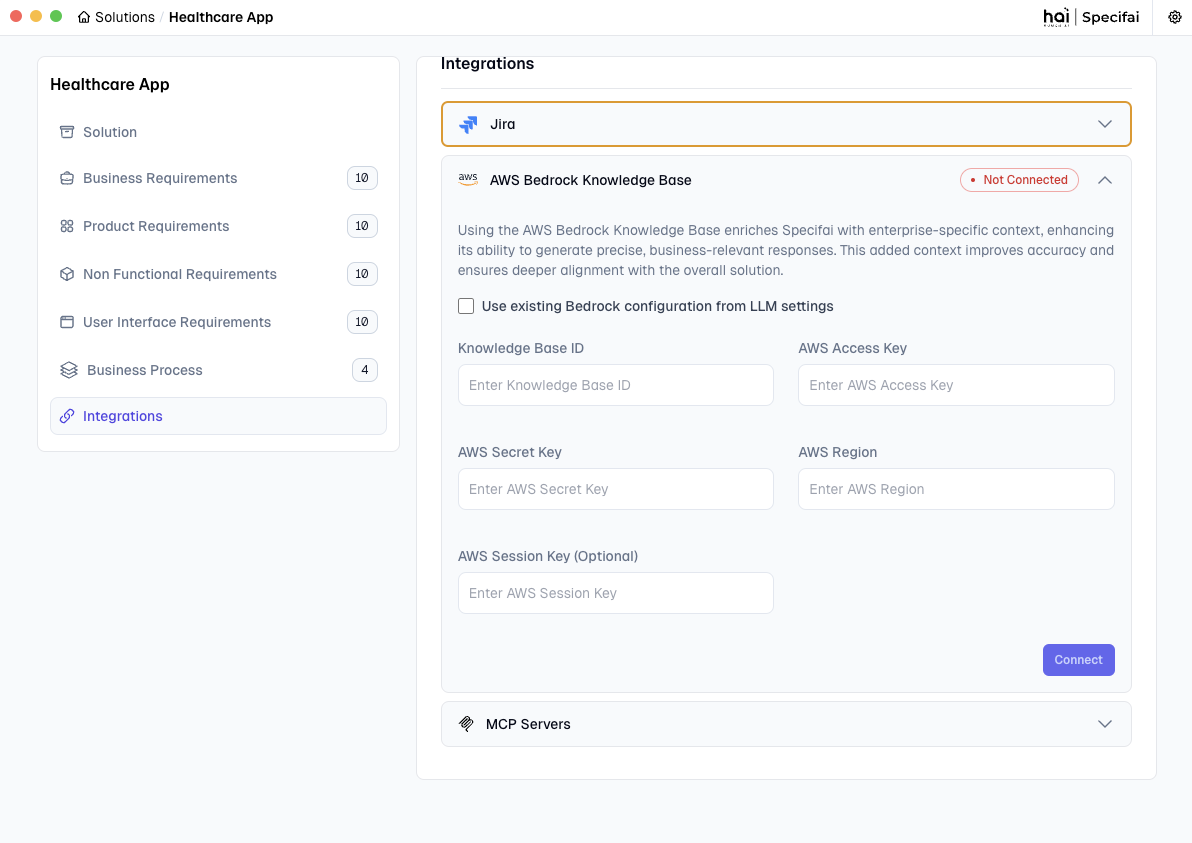Click the Business Process layers icon
The width and height of the screenshot is (1192, 843).
coord(69,370)
